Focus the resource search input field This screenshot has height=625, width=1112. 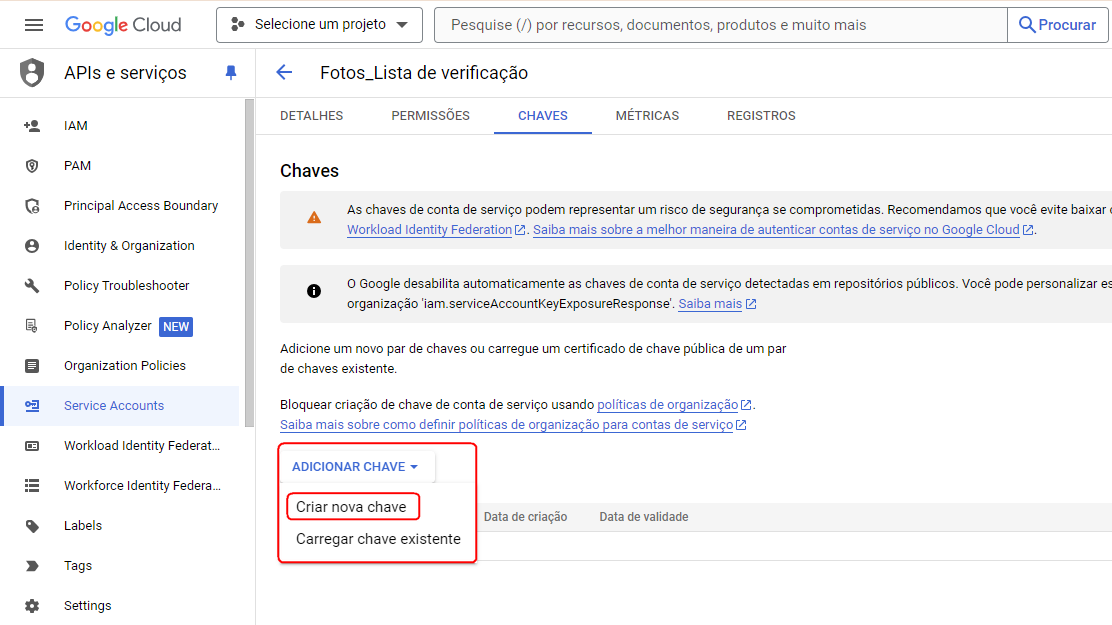coord(721,25)
